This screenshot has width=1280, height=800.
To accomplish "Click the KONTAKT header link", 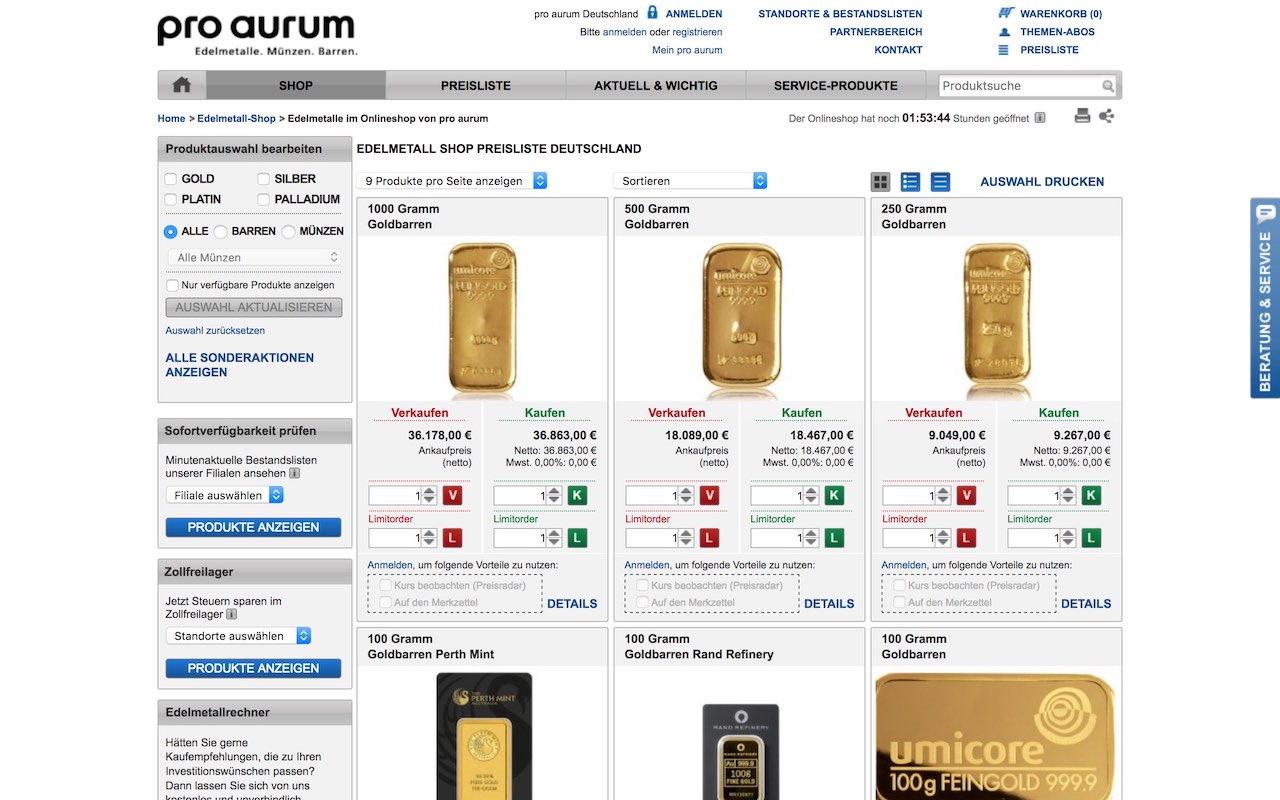I will pos(898,50).
